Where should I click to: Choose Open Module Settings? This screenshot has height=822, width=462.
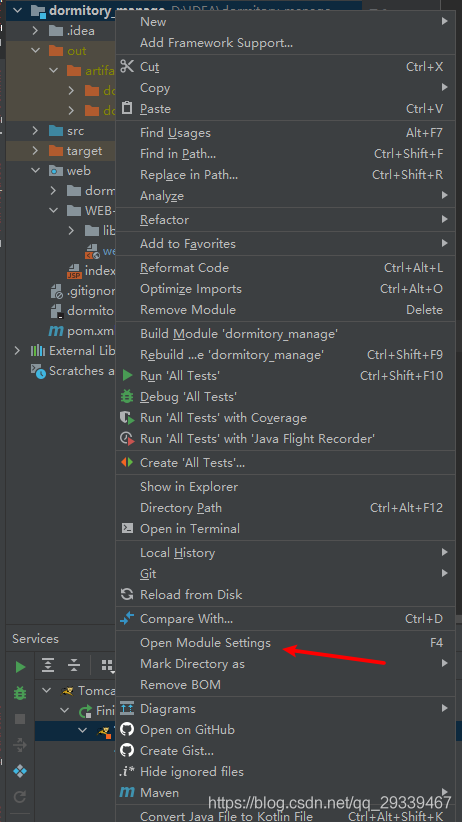pyautogui.click(x=285, y=643)
